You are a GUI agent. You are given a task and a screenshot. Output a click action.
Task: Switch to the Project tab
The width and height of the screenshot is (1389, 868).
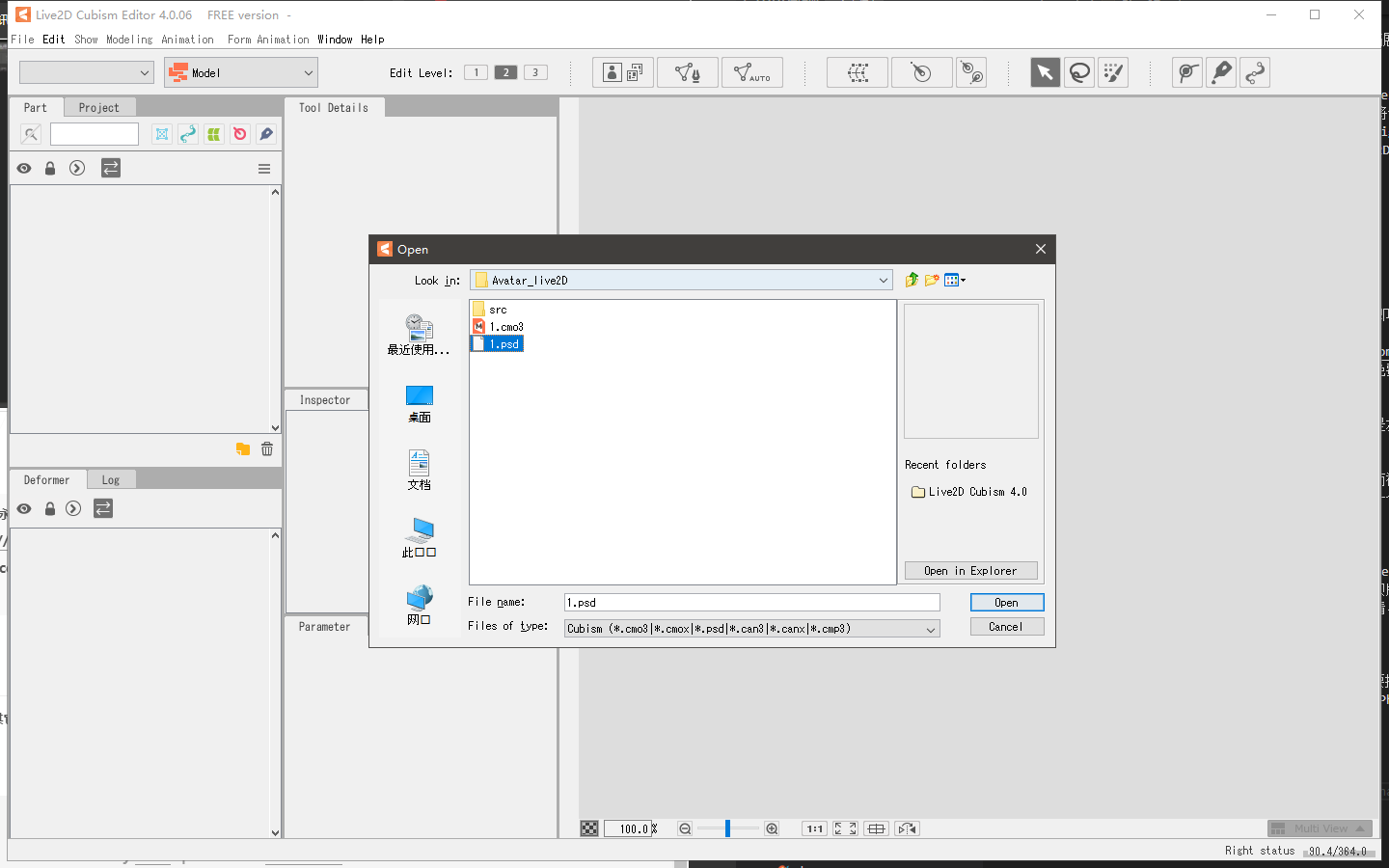[98, 107]
